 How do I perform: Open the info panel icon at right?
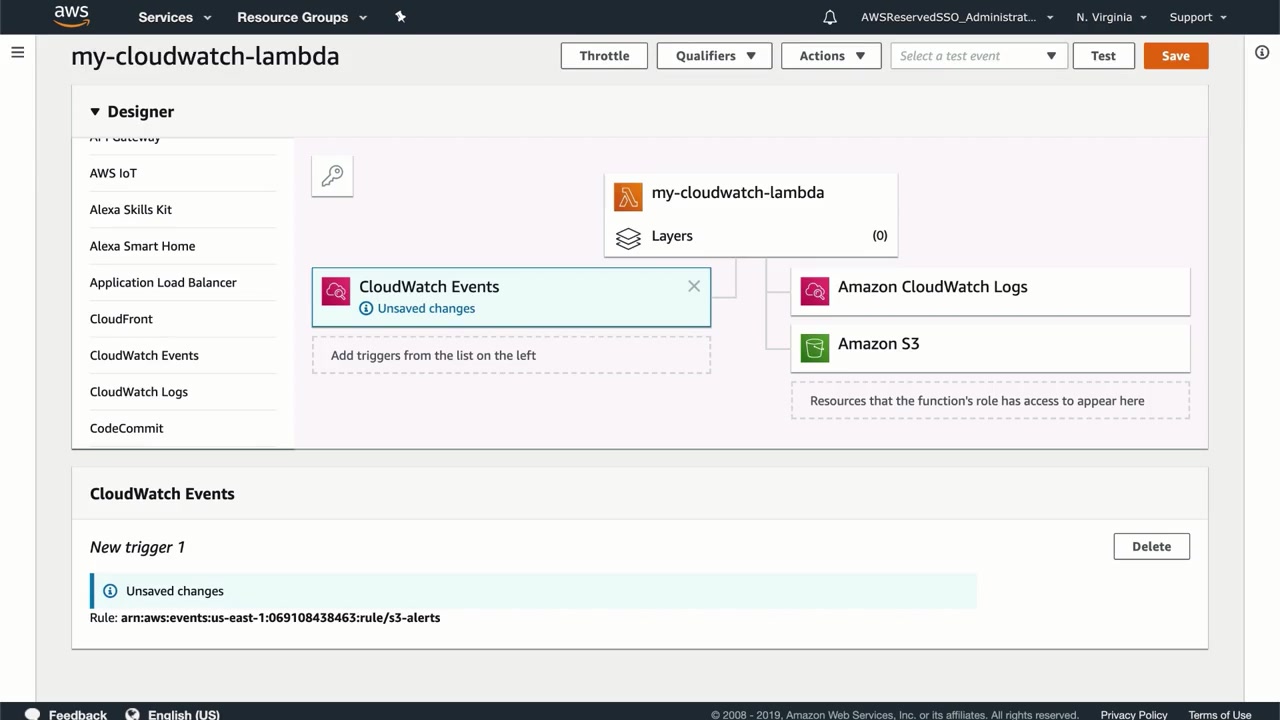click(x=1262, y=52)
